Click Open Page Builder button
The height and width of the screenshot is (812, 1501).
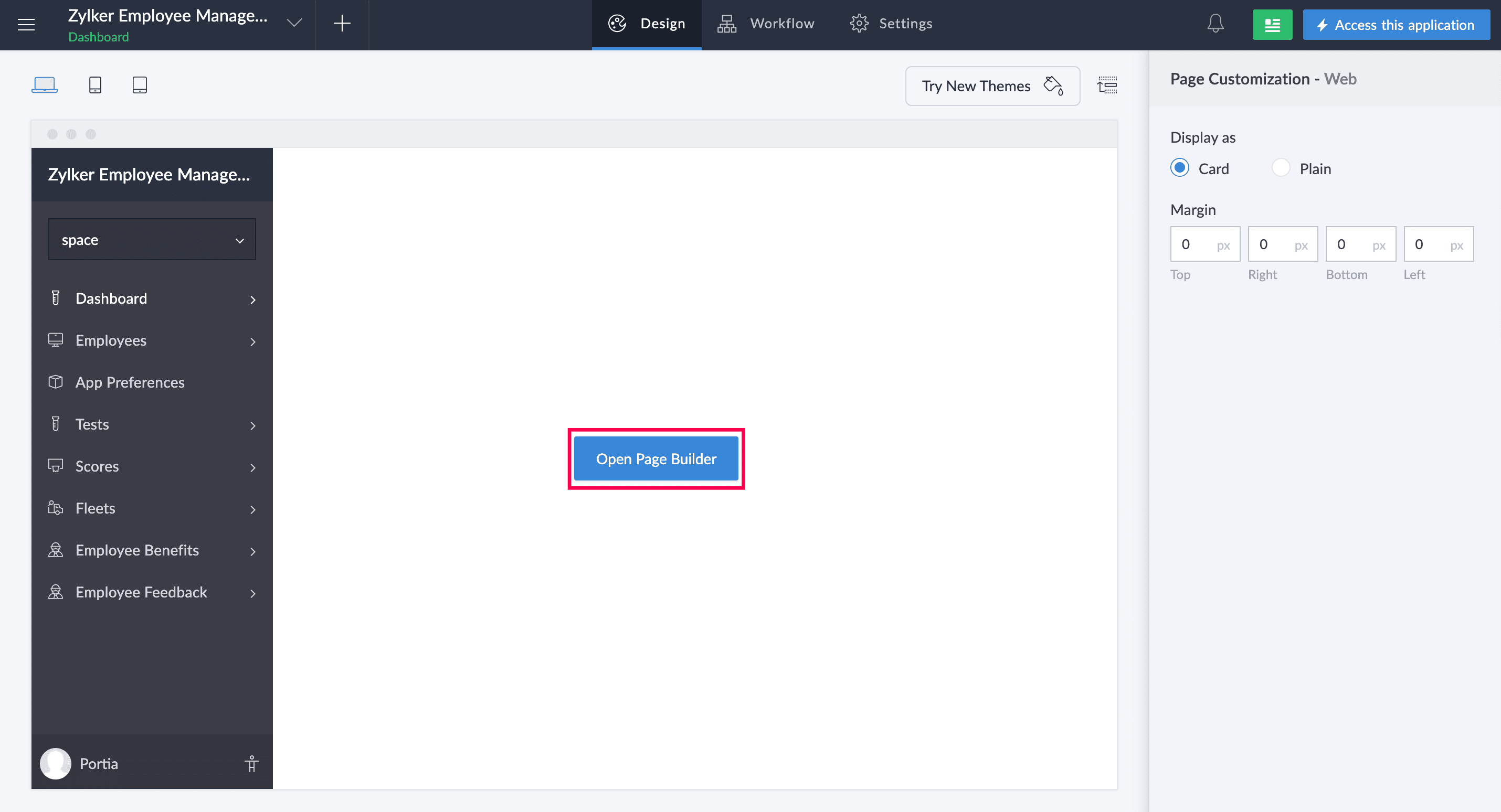pos(656,459)
